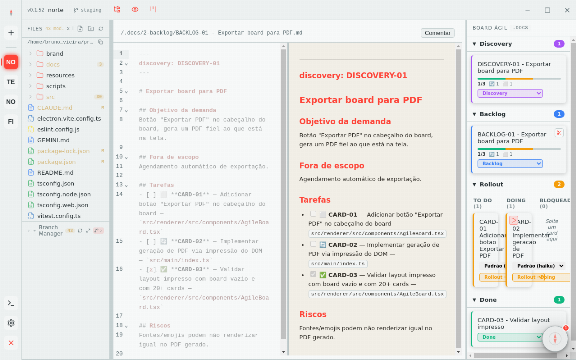Screen dimensions: 576x360
Task: Click the first red icon after staging
Action: click(x=117, y=10)
